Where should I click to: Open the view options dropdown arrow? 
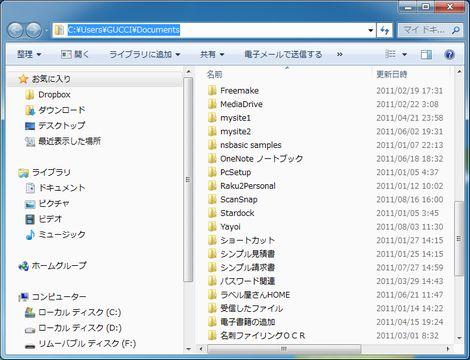pyautogui.click(x=404, y=54)
